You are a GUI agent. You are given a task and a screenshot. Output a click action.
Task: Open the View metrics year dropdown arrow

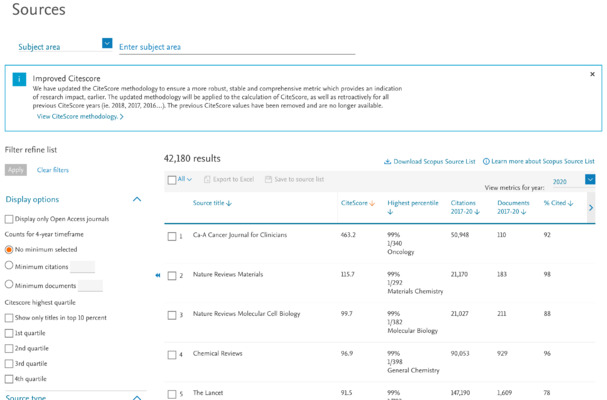pyautogui.click(x=590, y=179)
